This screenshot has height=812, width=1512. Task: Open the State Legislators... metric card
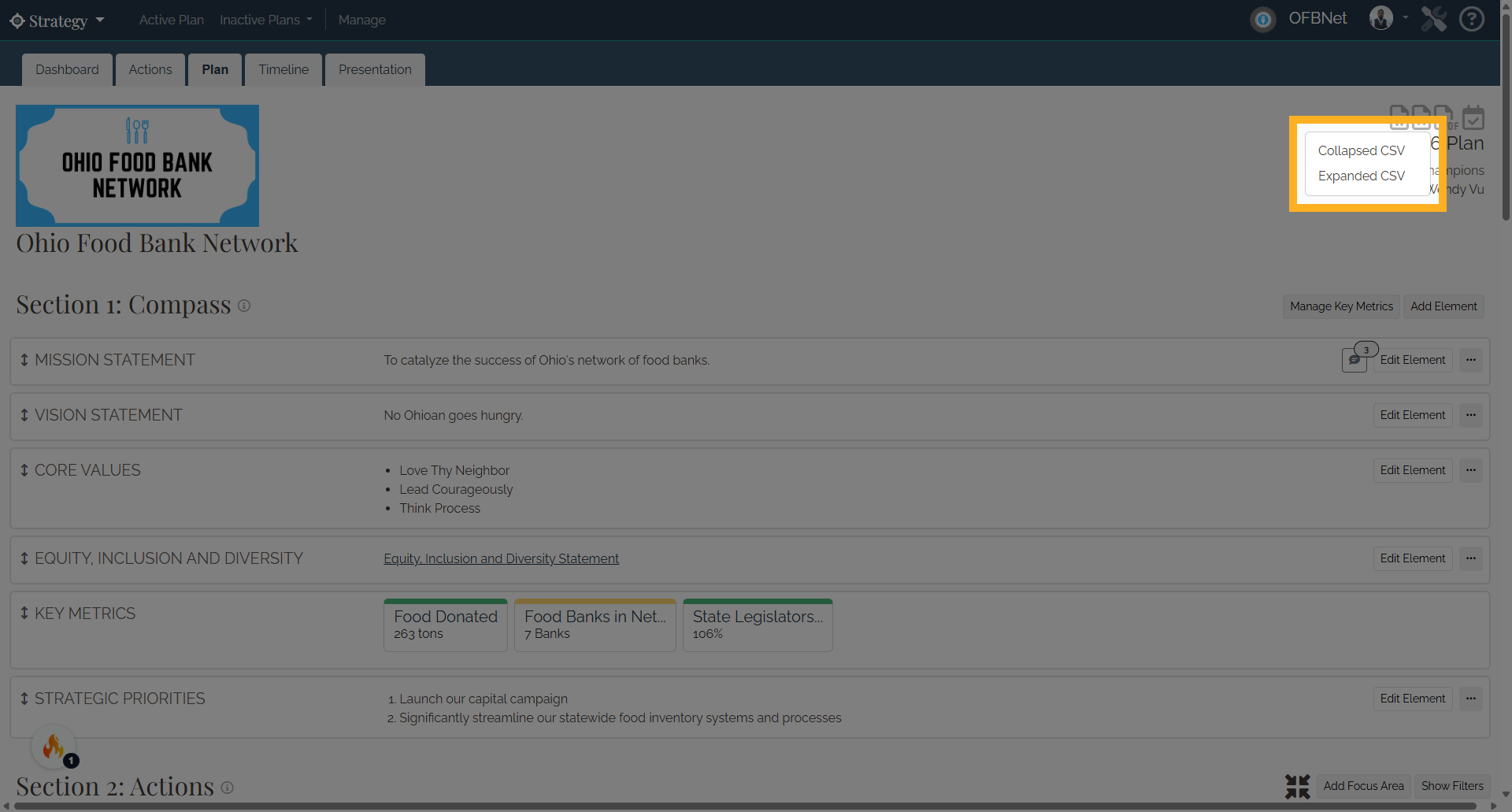pos(758,625)
